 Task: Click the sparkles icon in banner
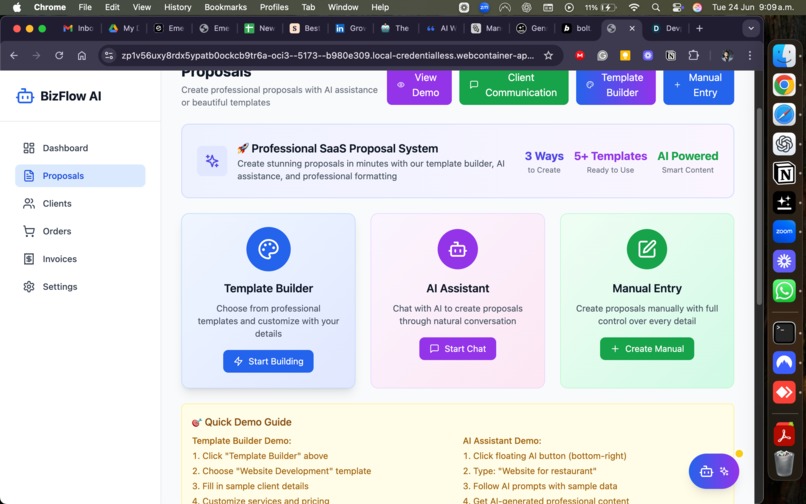coord(212,161)
